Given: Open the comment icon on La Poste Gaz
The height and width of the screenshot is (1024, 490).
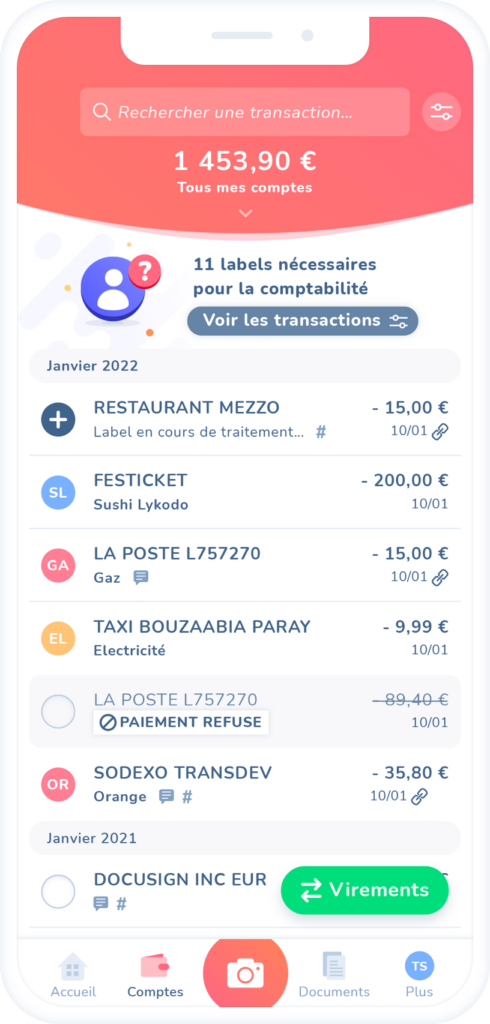Looking at the screenshot, I should [141, 577].
